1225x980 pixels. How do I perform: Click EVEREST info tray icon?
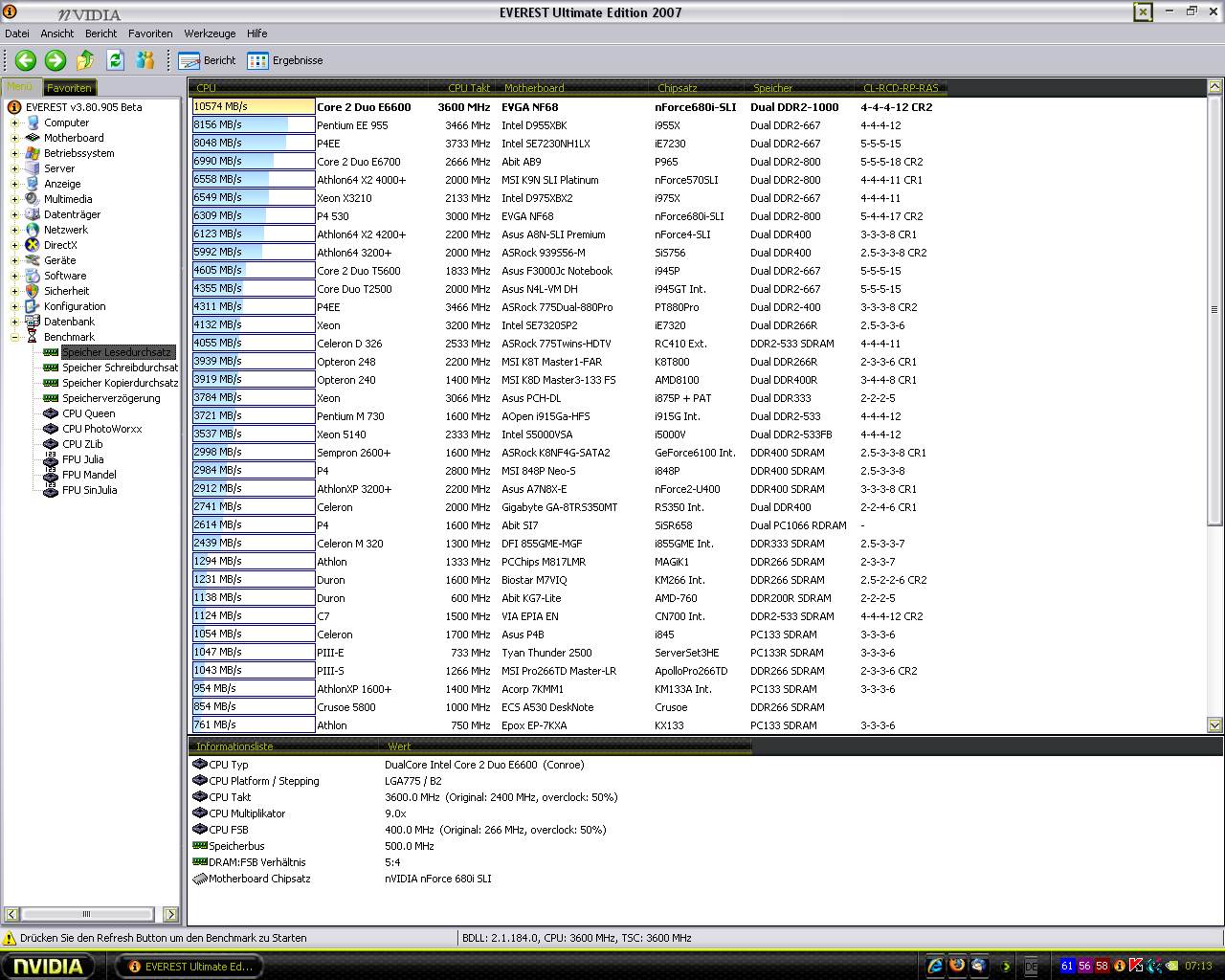1120,966
